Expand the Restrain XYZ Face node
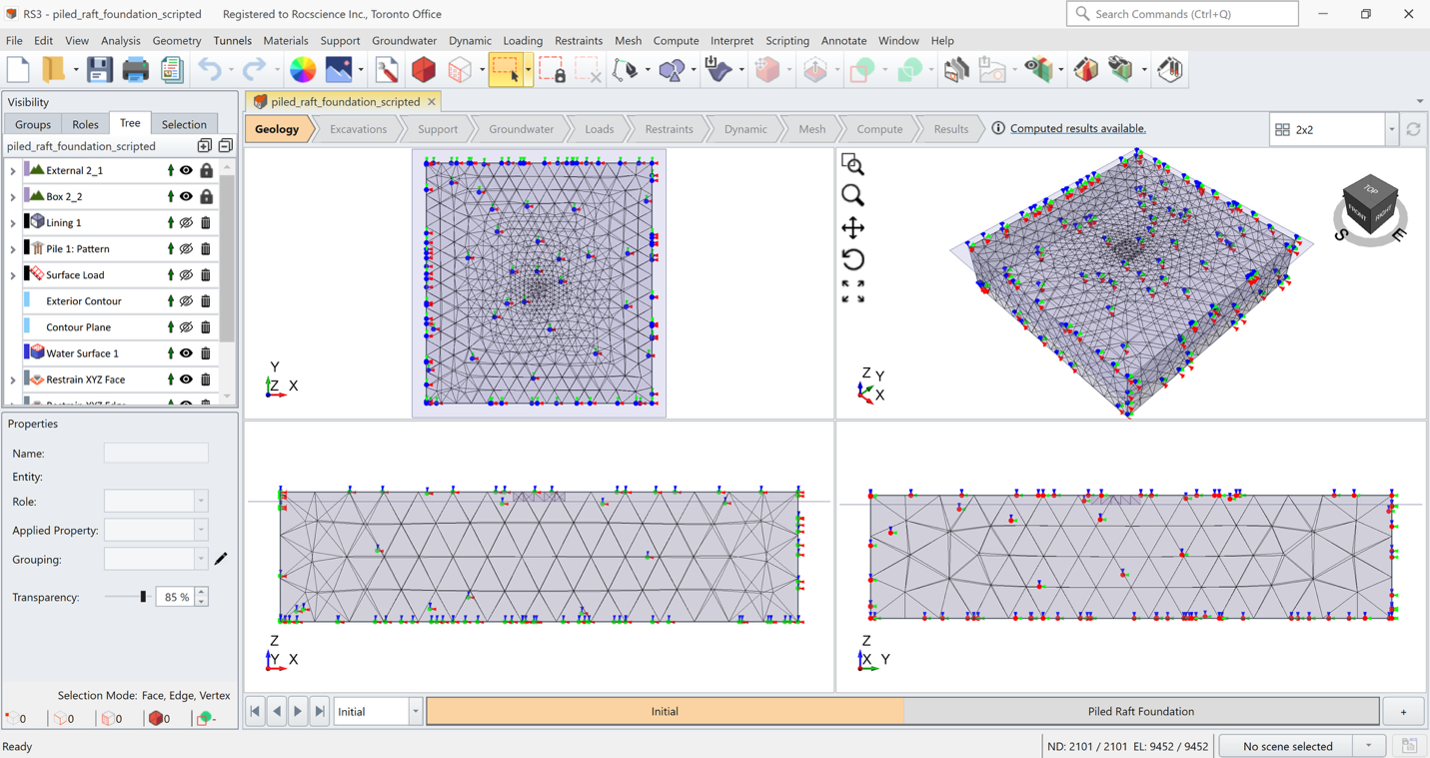The width and height of the screenshot is (1430, 758). 13,380
